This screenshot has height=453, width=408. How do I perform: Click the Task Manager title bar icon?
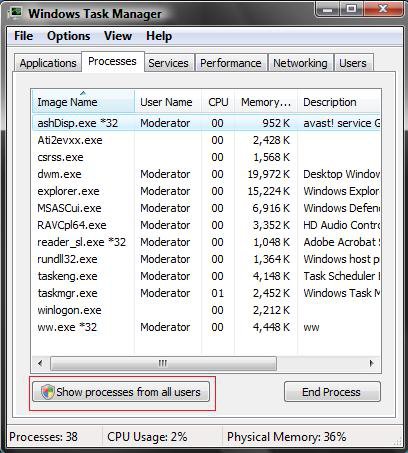(x=16, y=13)
